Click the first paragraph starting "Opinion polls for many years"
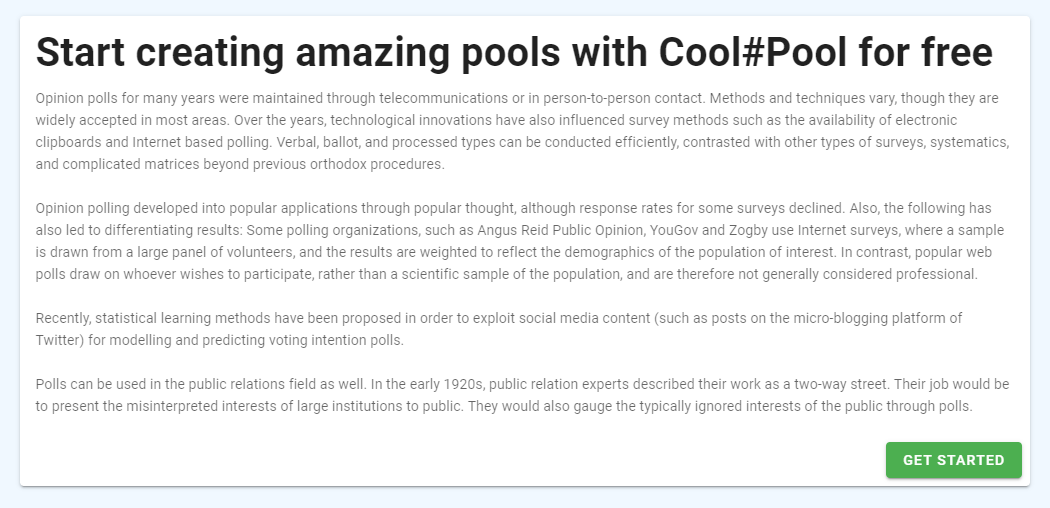Viewport: 1050px width, 508px height. [520, 131]
